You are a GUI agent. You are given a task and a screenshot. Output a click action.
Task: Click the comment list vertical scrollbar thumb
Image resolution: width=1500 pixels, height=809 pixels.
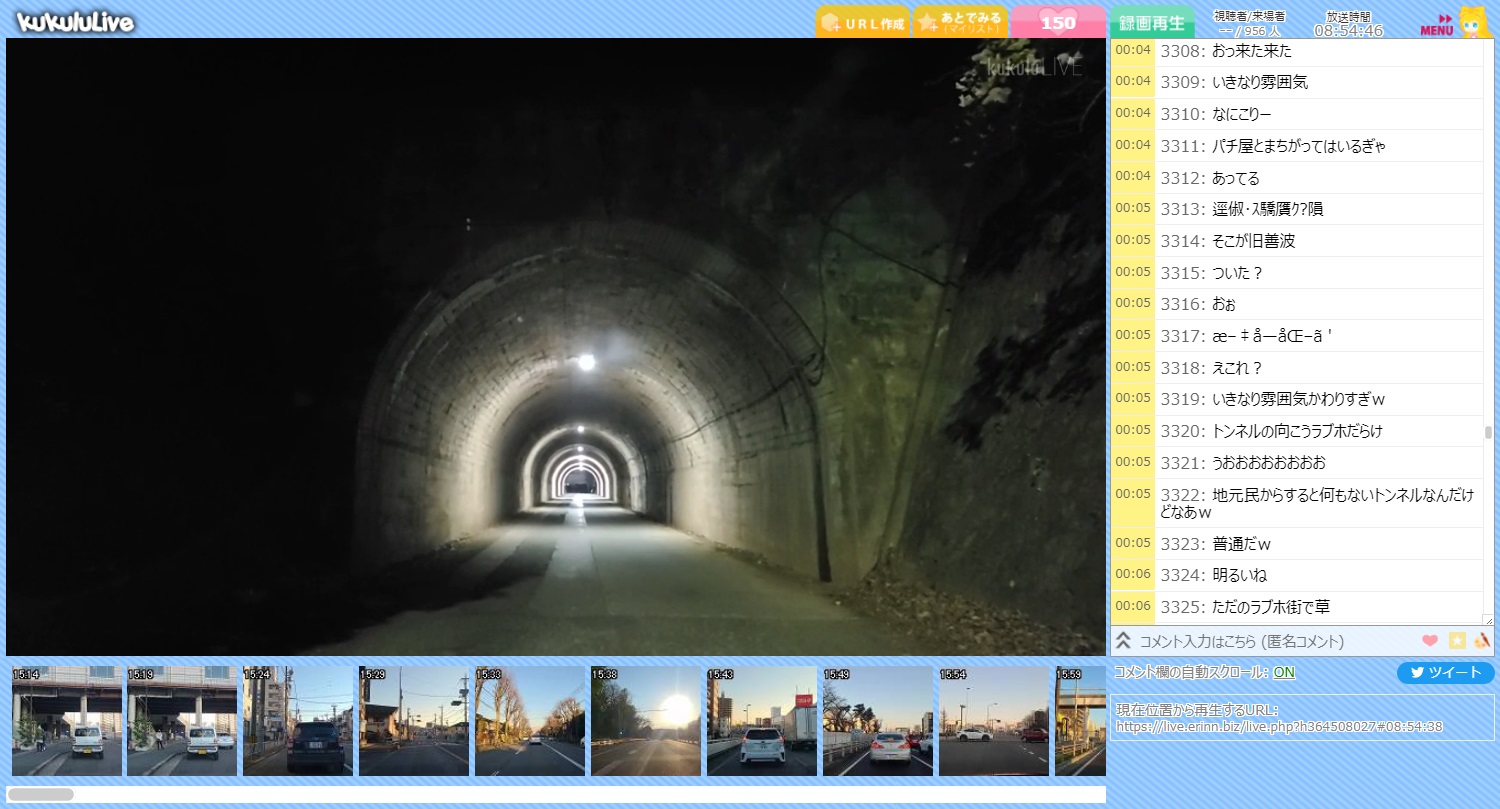[1488, 432]
